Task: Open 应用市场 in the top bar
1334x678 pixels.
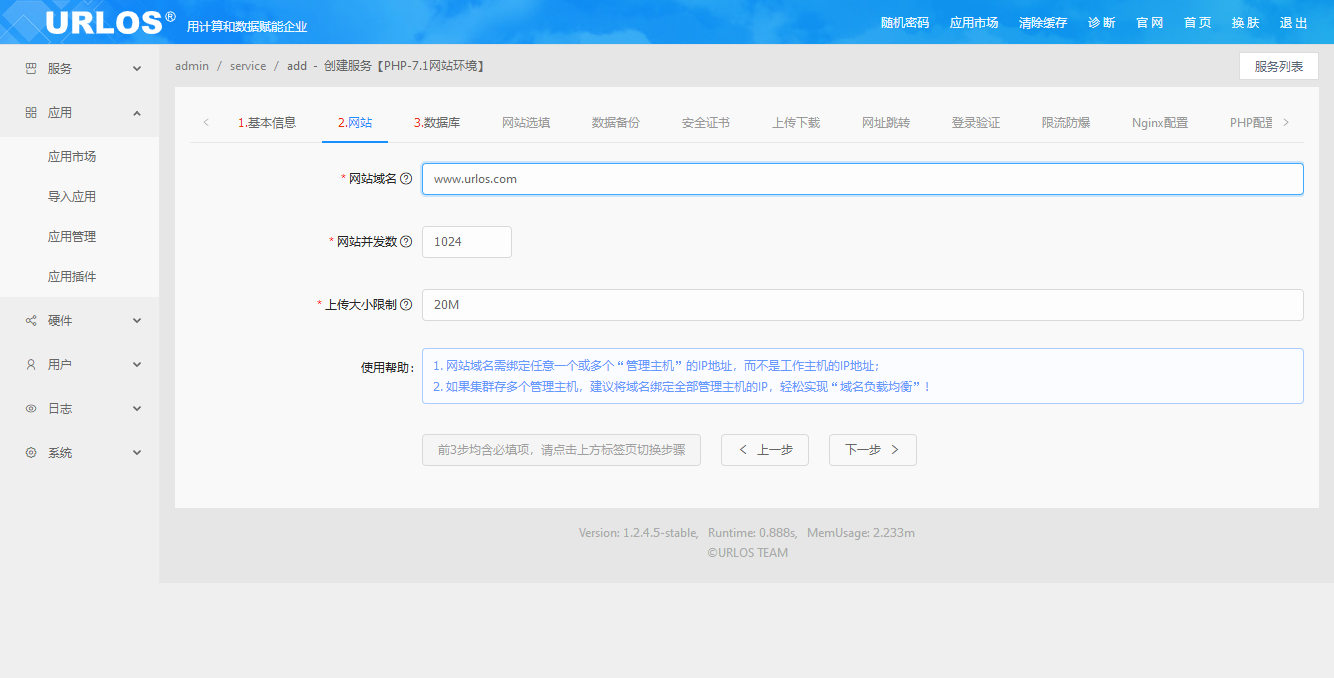Action: tap(974, 23)
